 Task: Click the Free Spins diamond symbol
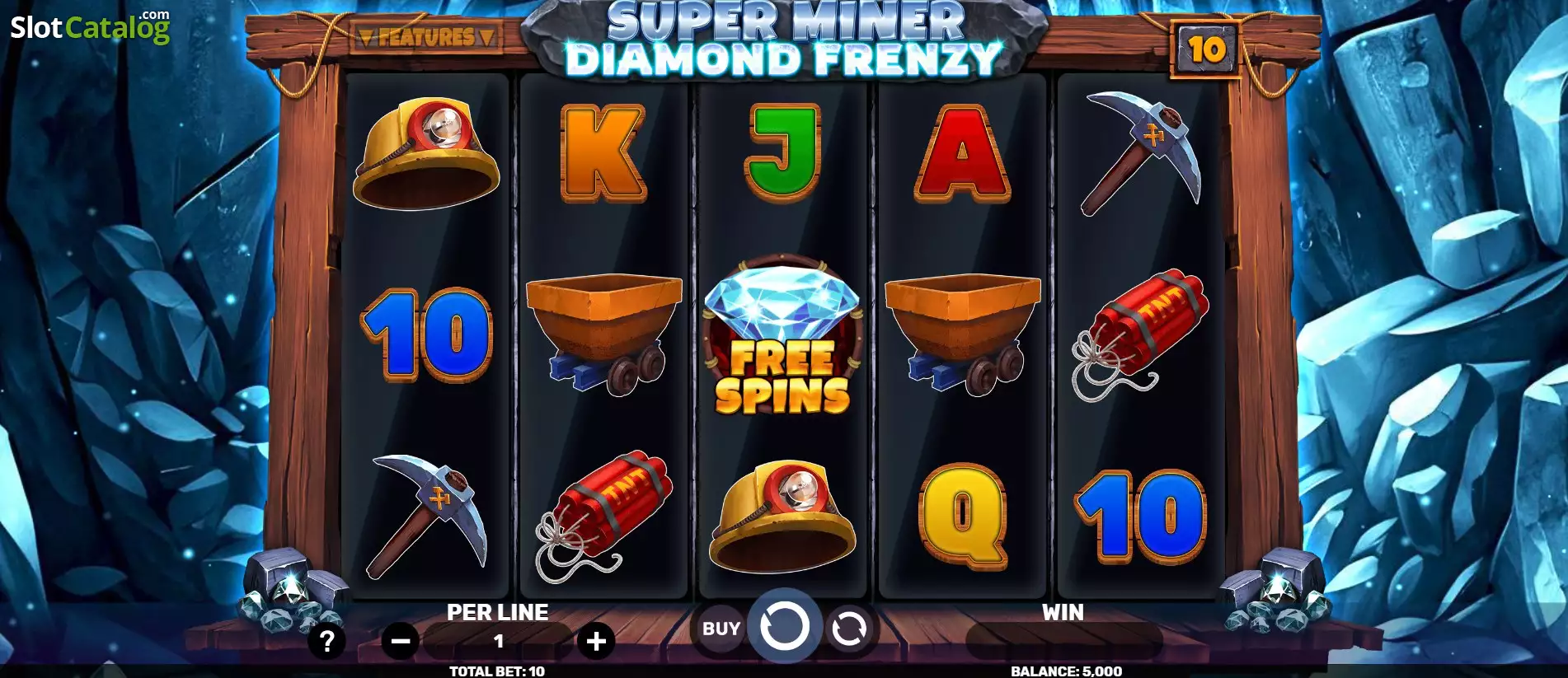tap(782, 334)
